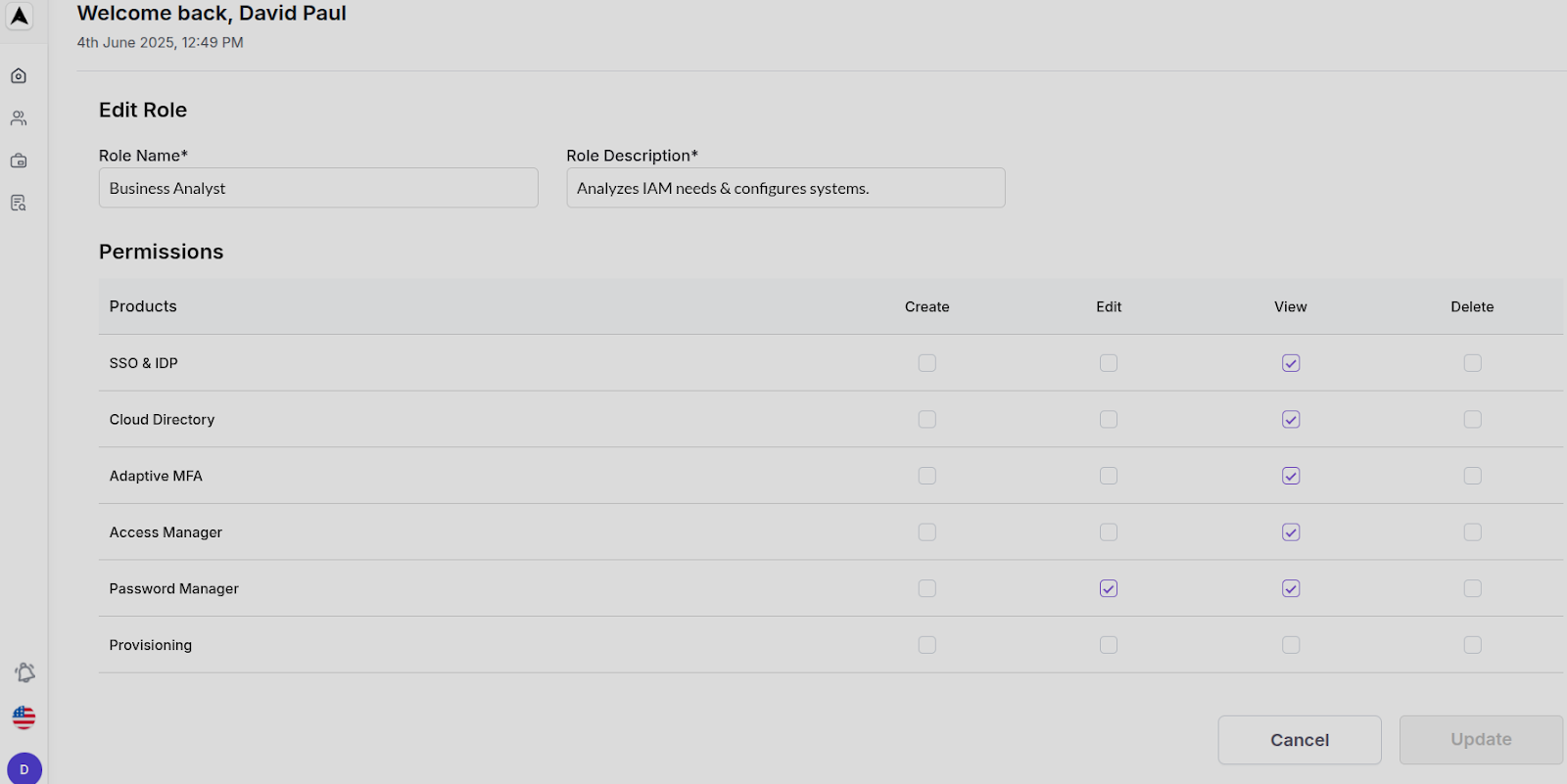Screen dimensions: 1567x784
Task: Open the Products briefcase icon in sidebar
Action: [19, 161]
